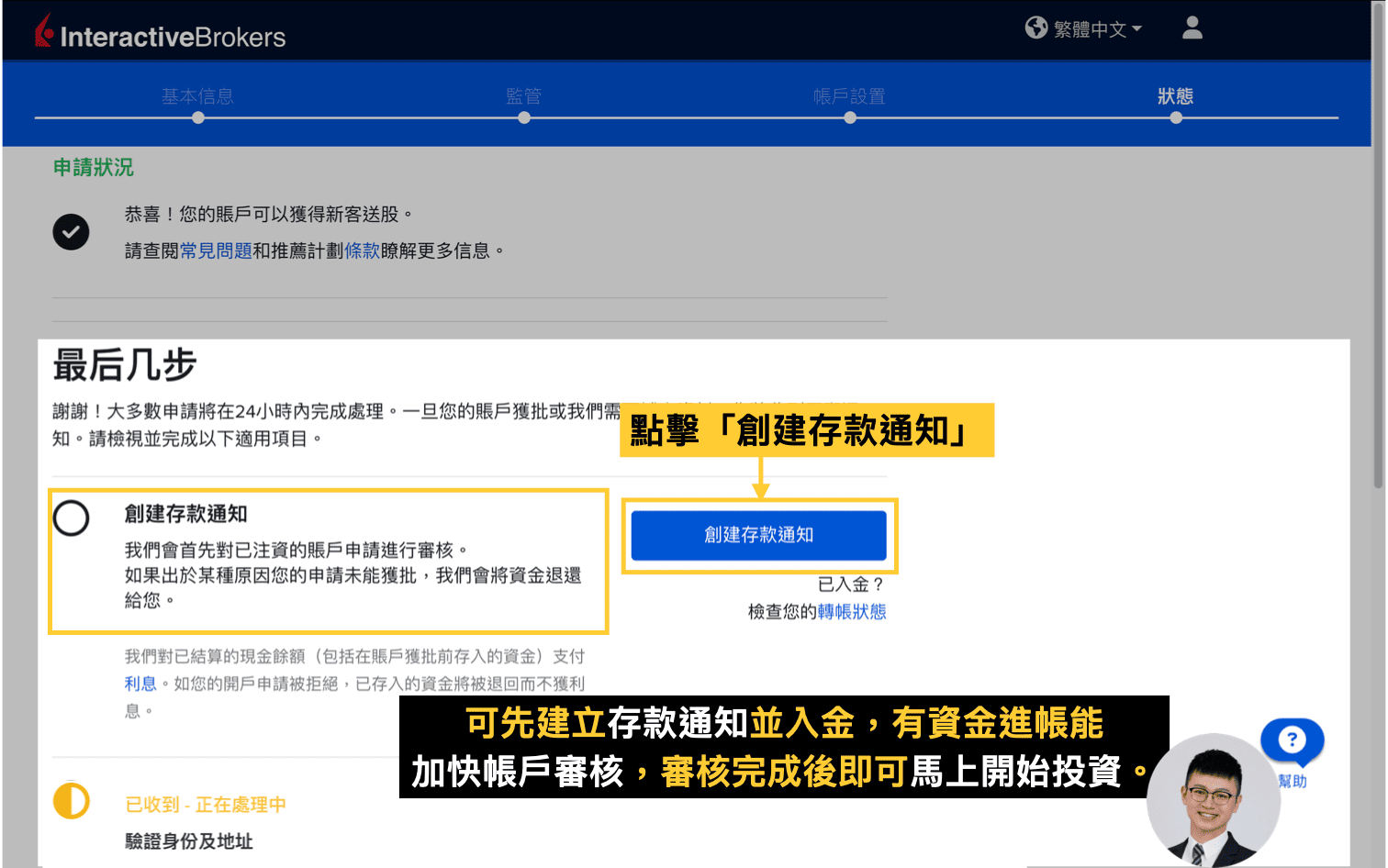Open the 常見問題 link

(x=215, y=250)
